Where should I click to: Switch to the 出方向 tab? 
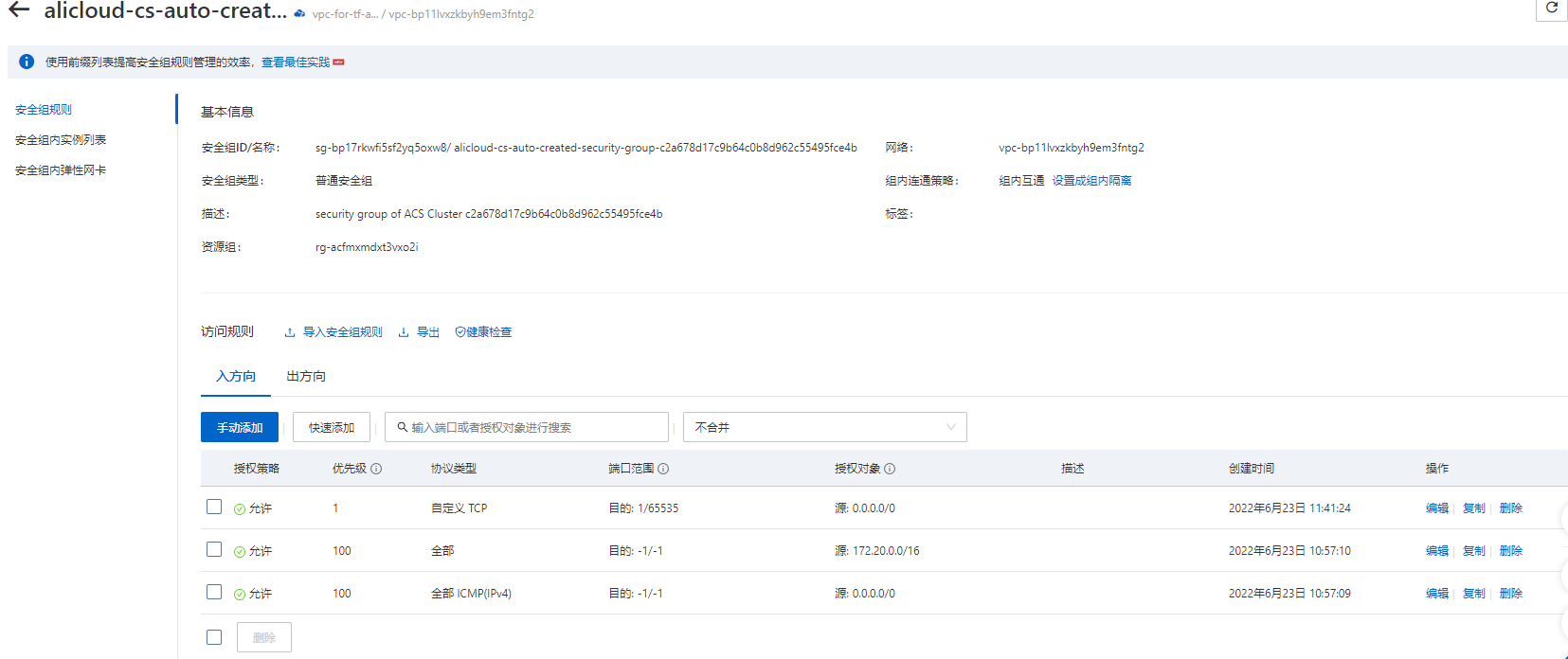coord(306,377)
